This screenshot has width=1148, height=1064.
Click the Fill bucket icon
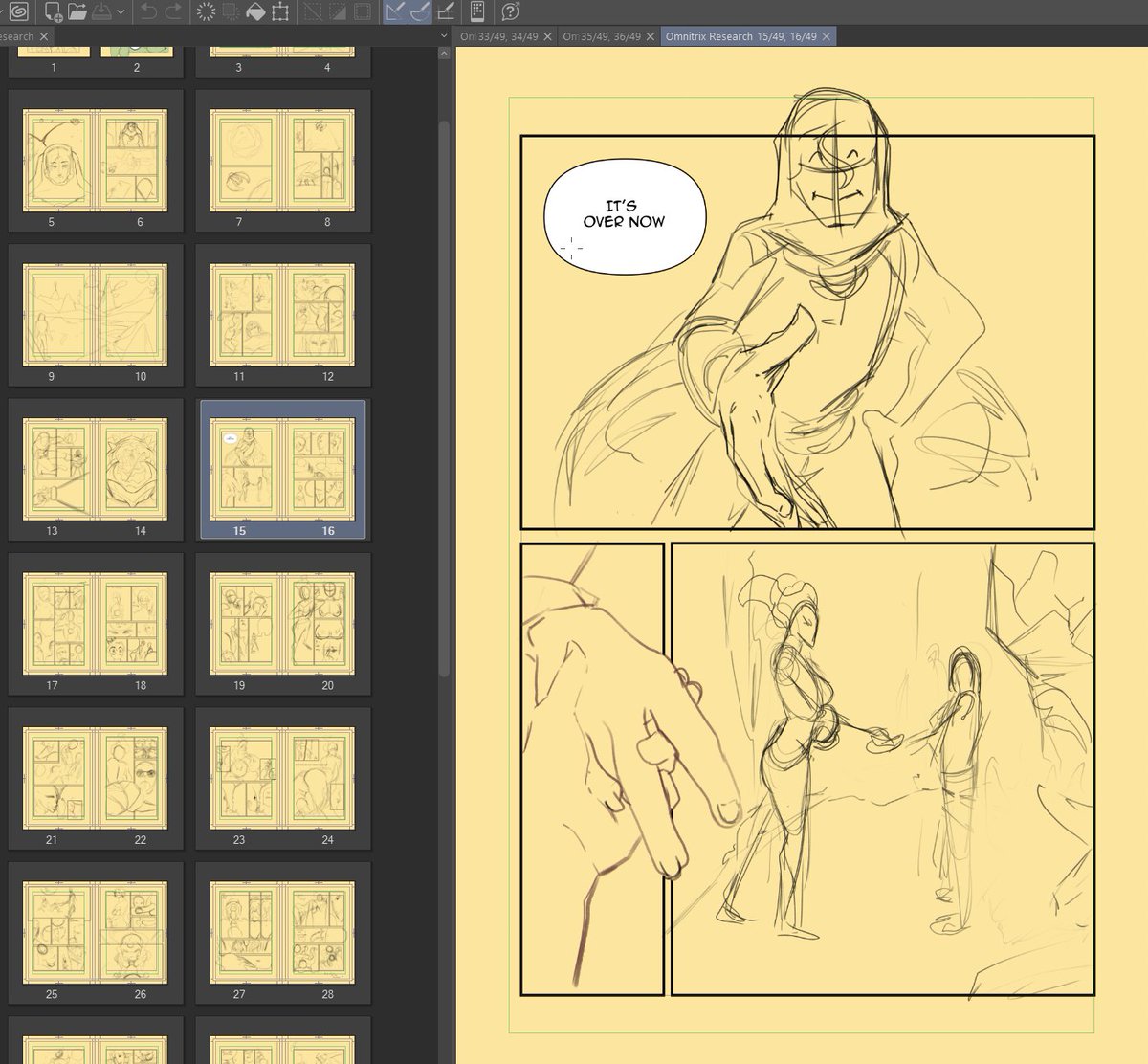point(255,11)
